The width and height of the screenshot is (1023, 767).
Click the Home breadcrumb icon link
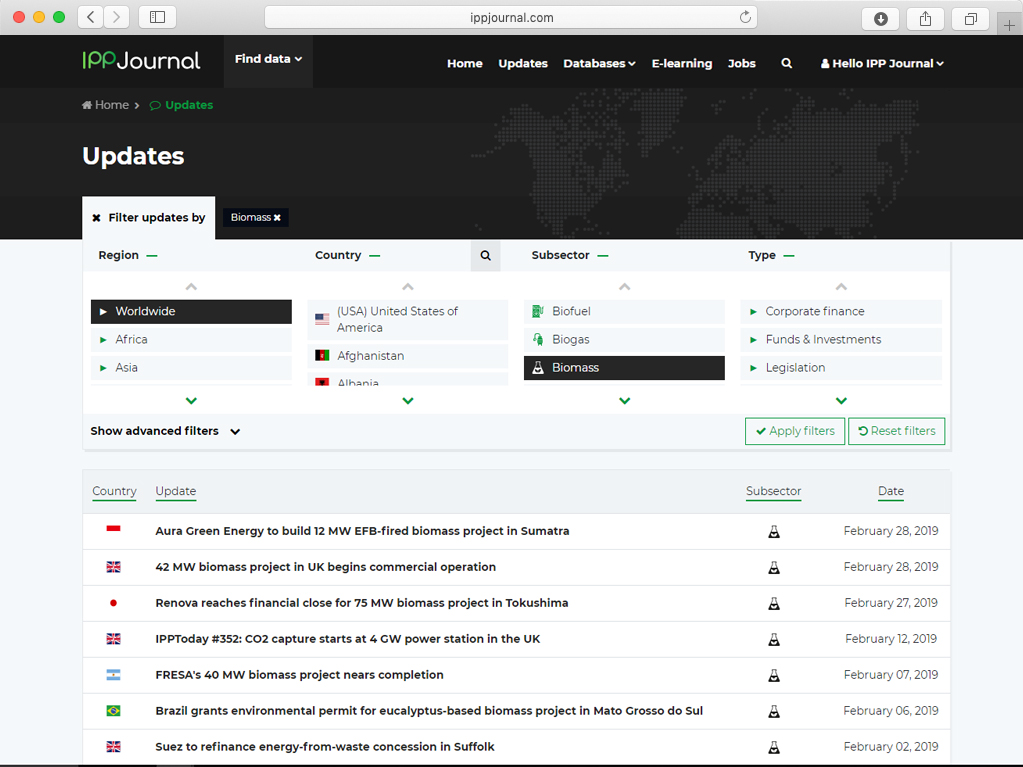tap(105, 105)
